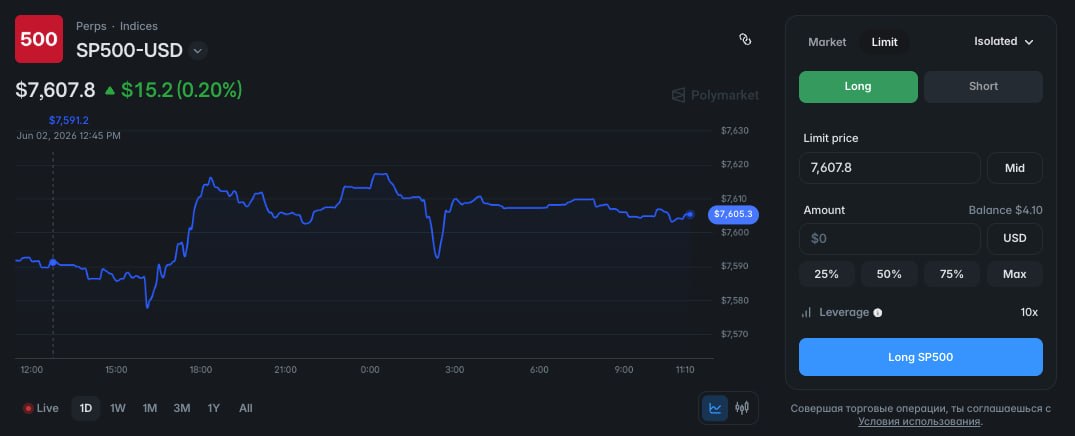Open the Leverage info tooltip icon
The image size is (1075, 436).
pos(878,313)
